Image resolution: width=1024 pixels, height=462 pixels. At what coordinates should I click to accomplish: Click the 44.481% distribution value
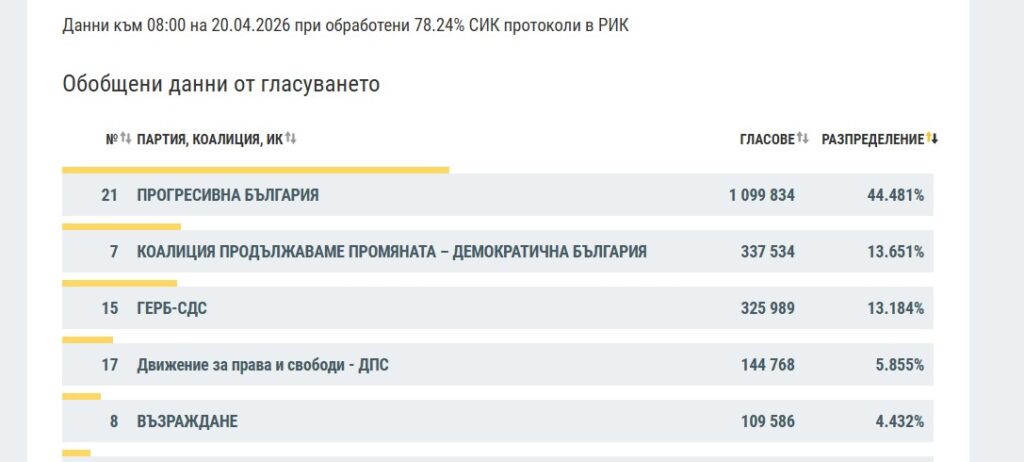click(895, 195)
